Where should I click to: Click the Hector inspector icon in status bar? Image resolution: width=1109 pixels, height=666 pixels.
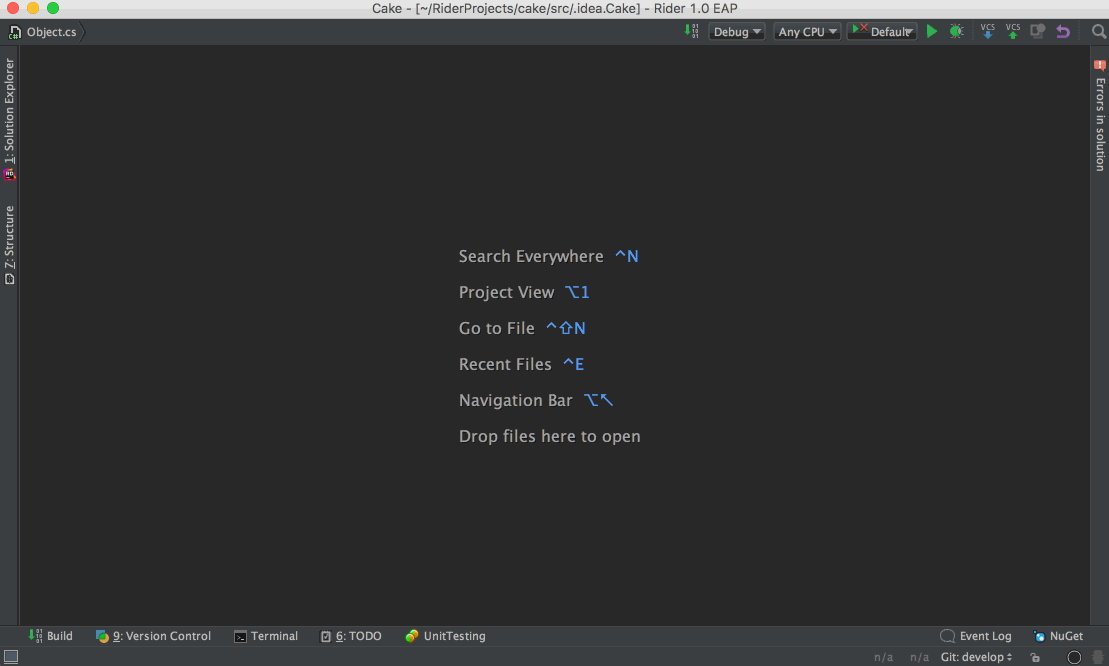pos(1098,657)
